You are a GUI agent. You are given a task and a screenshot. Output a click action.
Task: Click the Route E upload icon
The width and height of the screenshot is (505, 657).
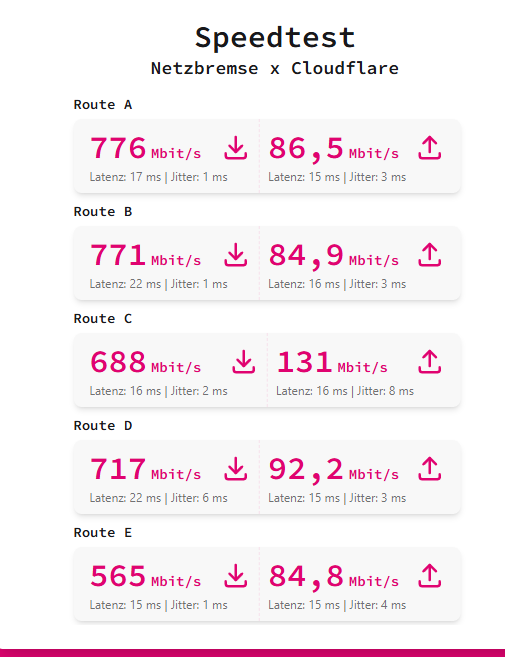pos(430,576)
